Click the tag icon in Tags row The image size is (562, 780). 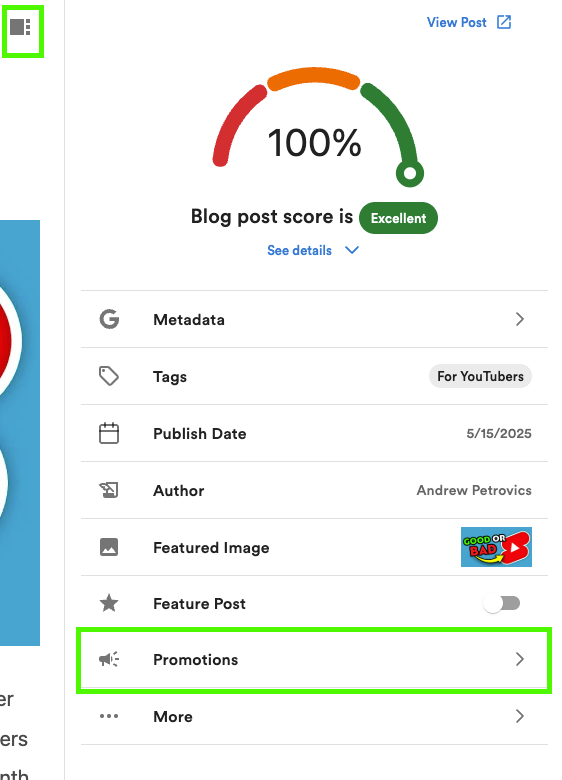coord(109,376)
